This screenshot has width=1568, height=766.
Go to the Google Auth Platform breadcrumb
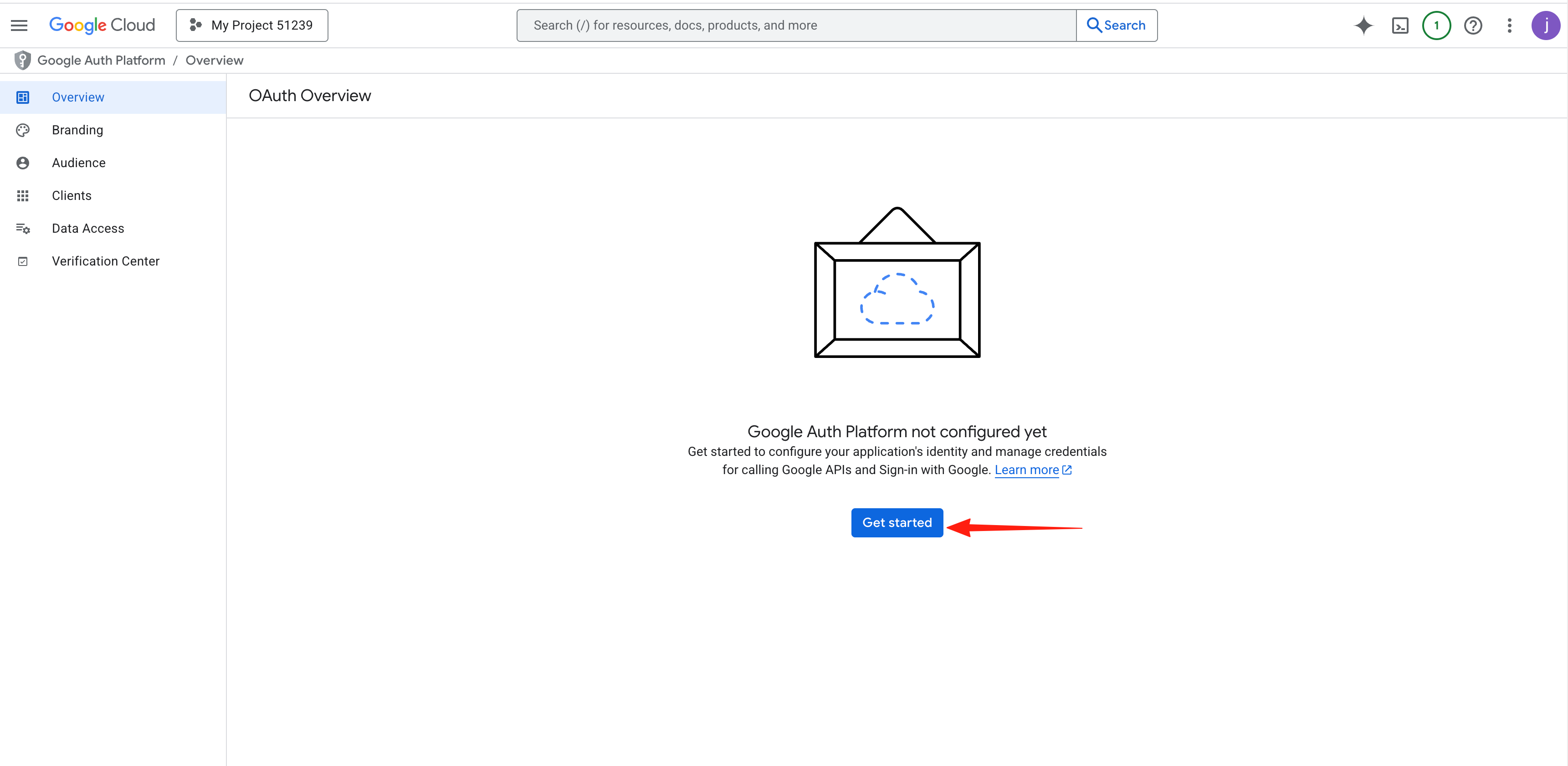point(101,60)
